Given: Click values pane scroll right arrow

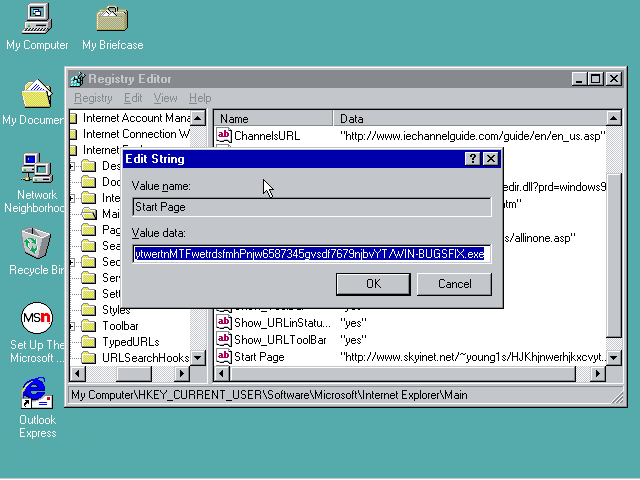Looking at the screenshot, I should click(x=598, y=373).
